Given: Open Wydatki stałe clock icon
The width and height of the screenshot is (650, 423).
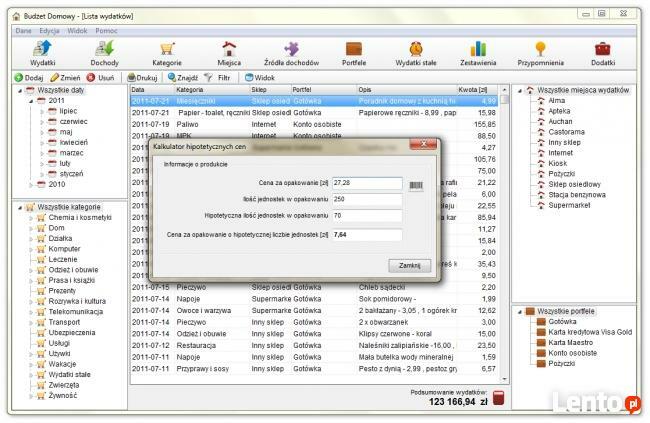Looking at the screenshot, I should [x=415, y=53].
